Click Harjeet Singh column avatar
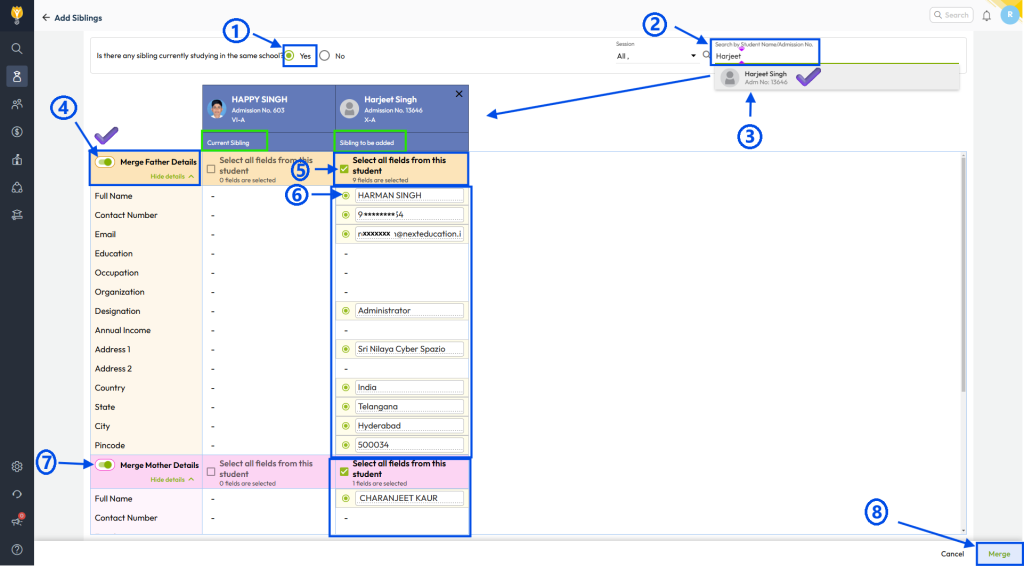Image resolution: width=1024 pixels, height=566 pixels. coord(350,108)
